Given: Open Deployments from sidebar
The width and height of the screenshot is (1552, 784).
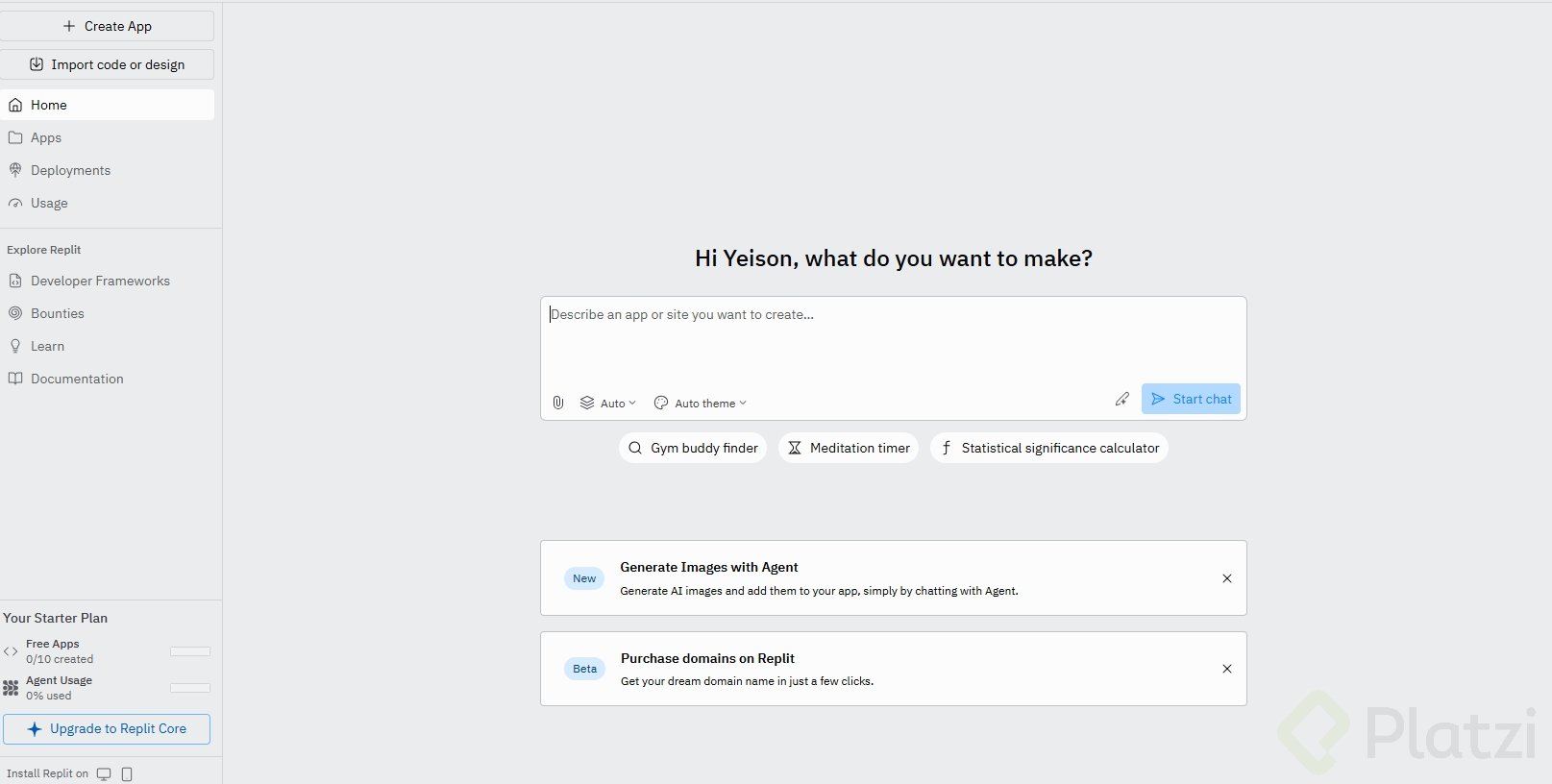Looking at the screenshot, I should click(x=70, y=170).
